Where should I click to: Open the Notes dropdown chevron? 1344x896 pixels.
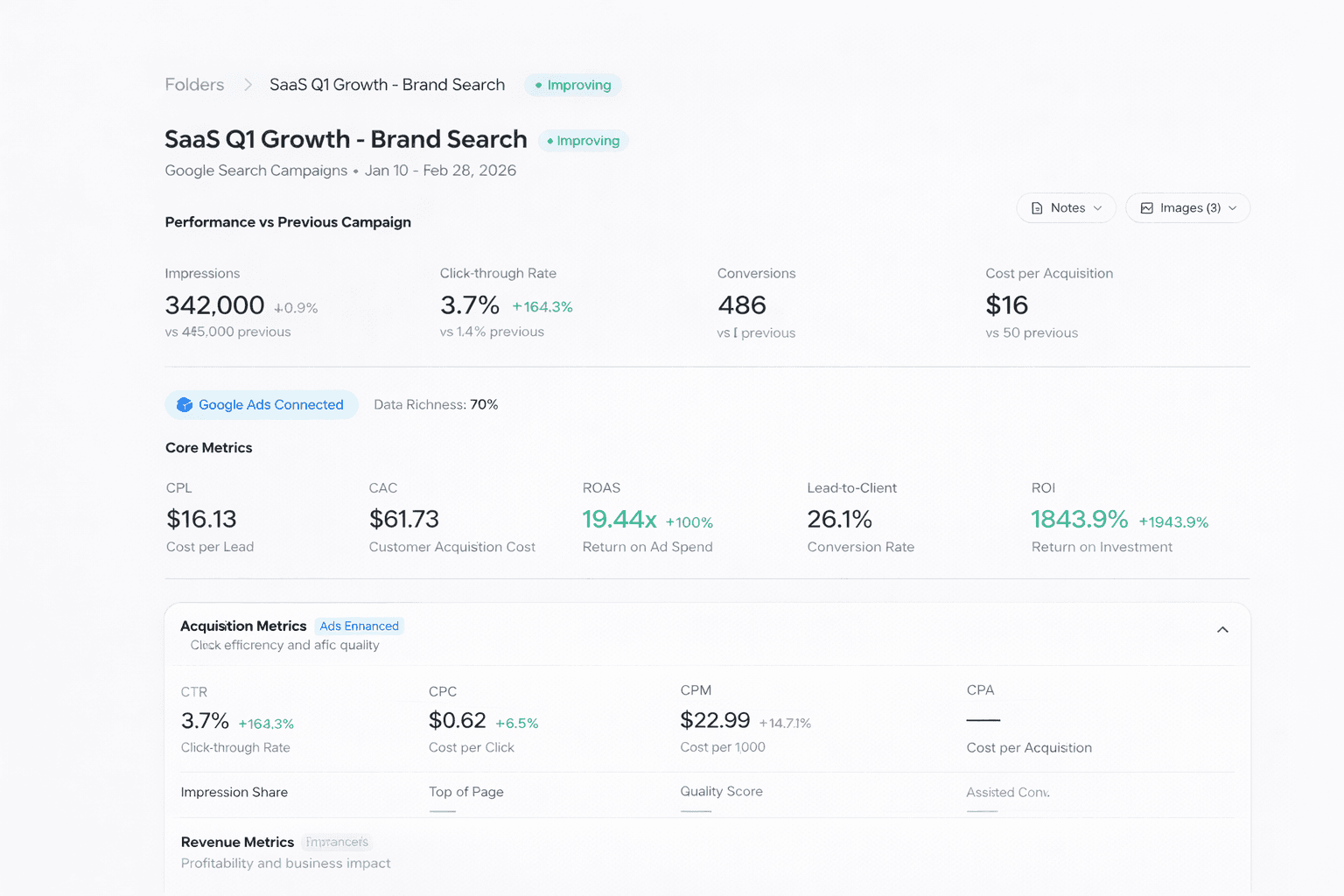1097,208
